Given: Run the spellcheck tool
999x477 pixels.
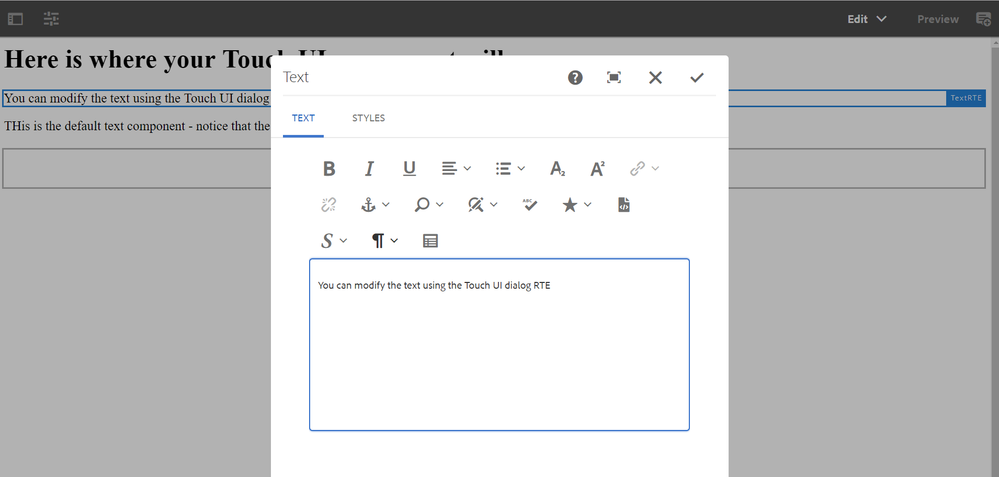Looking at the screenshot, I should pyautogui.click(x=529, y=205).
